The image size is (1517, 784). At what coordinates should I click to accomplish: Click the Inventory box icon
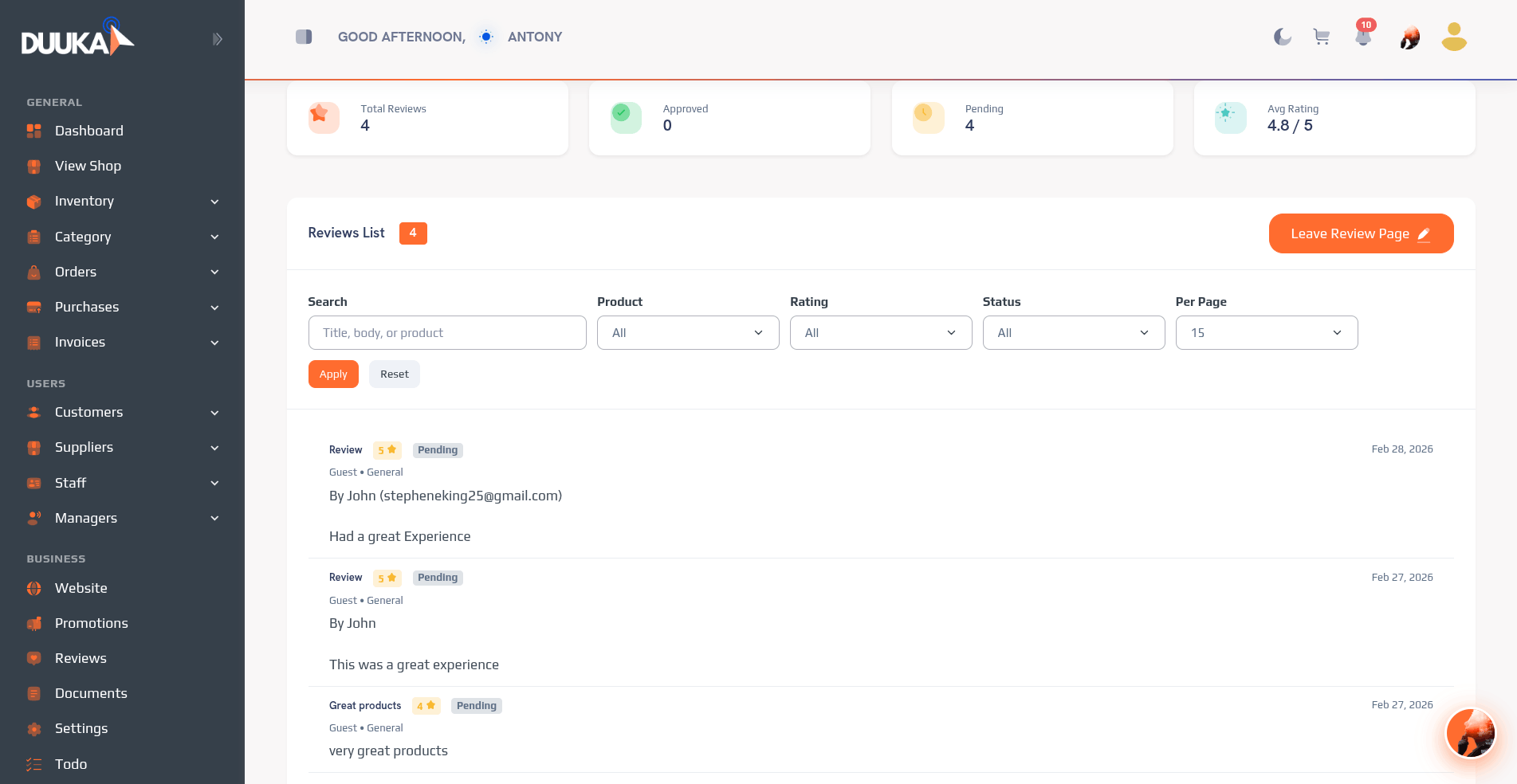point(33,202)
